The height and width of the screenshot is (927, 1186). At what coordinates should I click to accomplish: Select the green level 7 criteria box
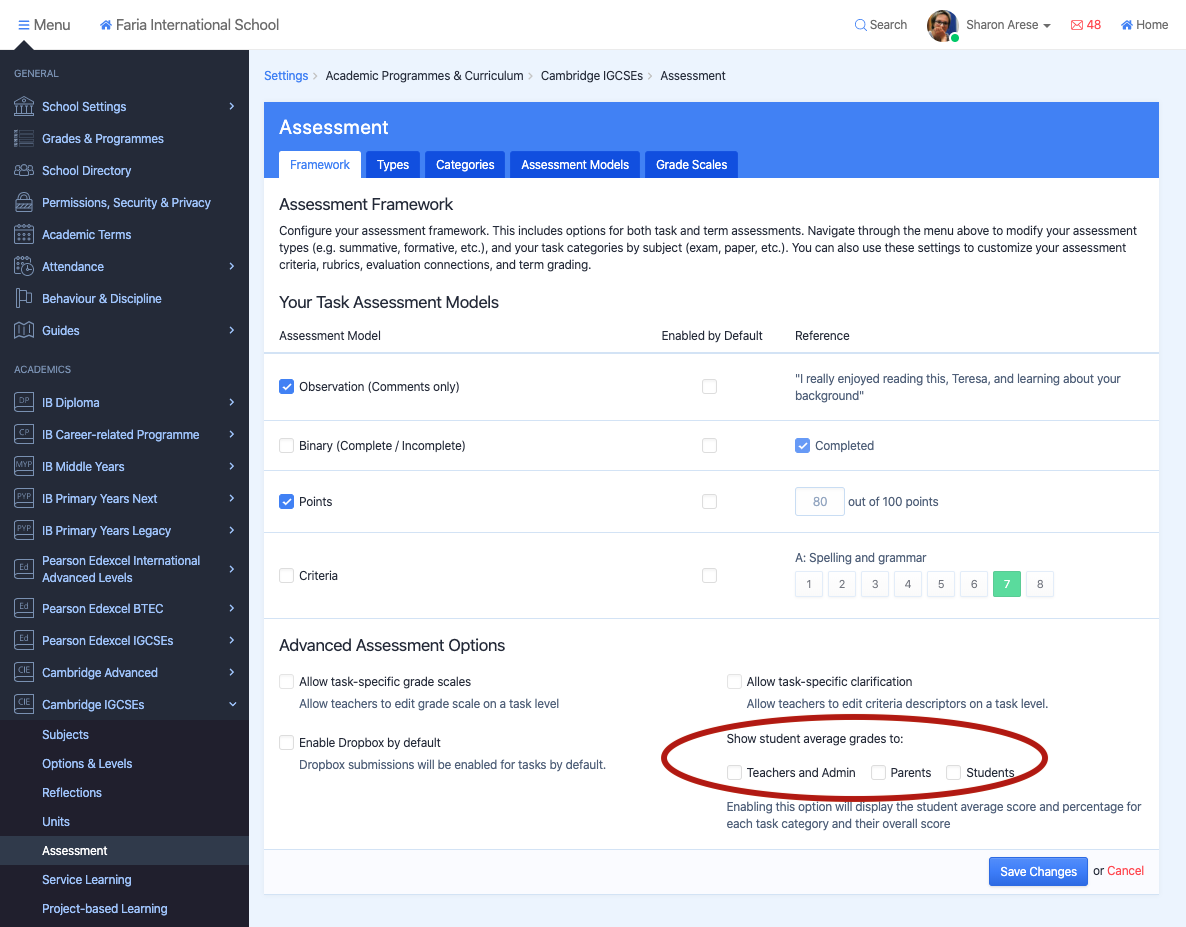1006,584
